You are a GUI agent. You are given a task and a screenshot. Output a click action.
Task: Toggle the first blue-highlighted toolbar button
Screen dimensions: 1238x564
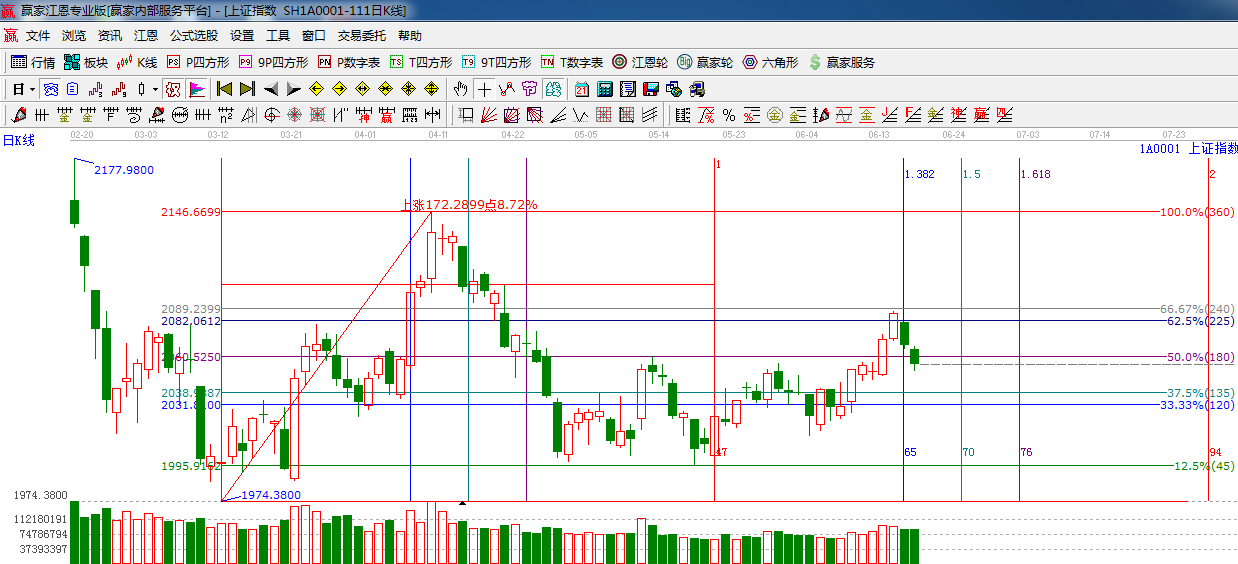[49, 89]
